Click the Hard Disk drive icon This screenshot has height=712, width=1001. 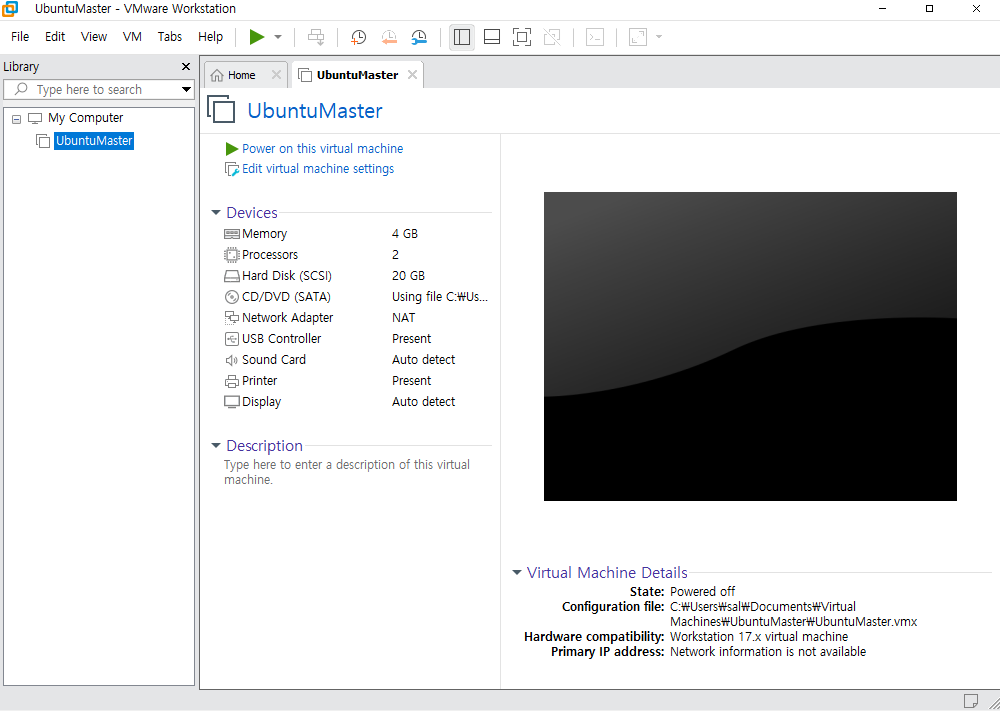[232, 276]
